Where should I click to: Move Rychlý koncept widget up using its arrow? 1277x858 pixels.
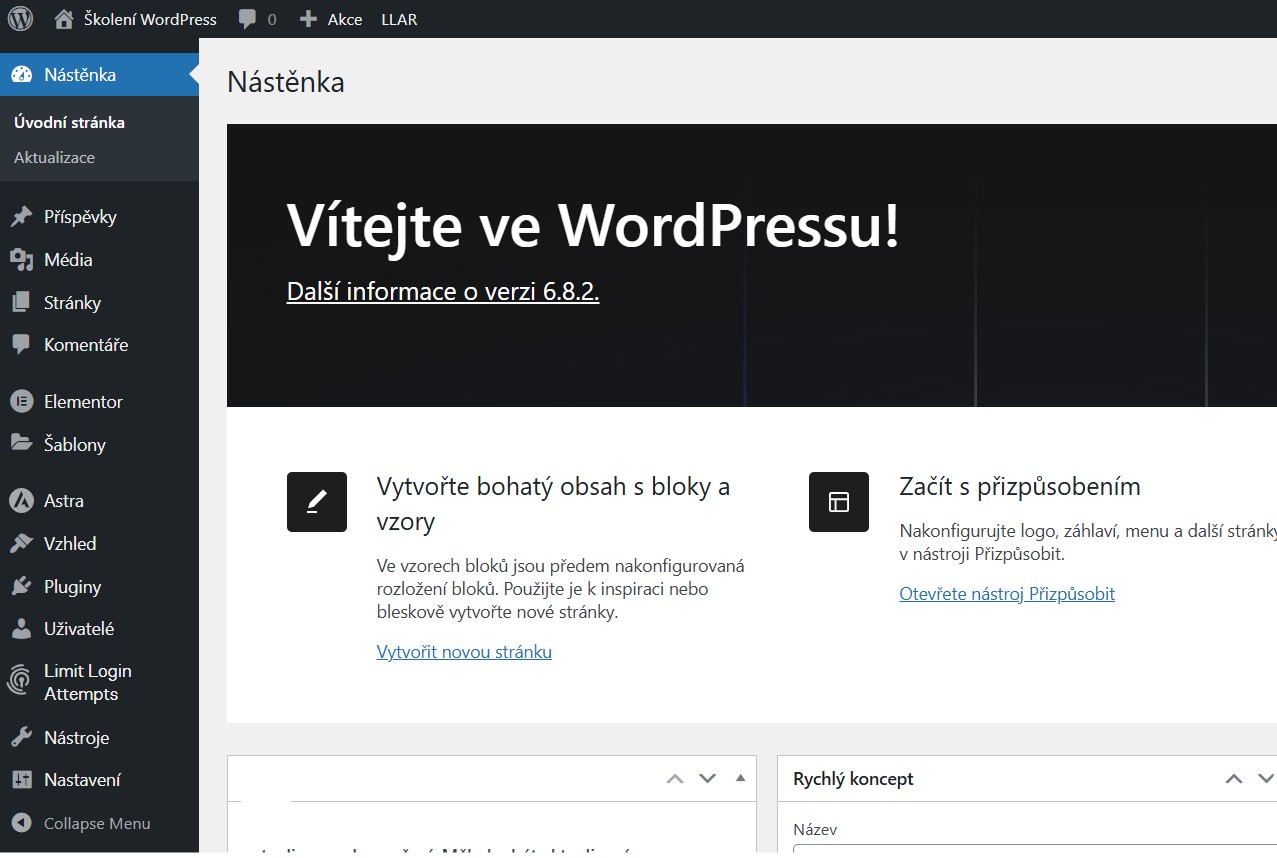(x=1233, y=777)
